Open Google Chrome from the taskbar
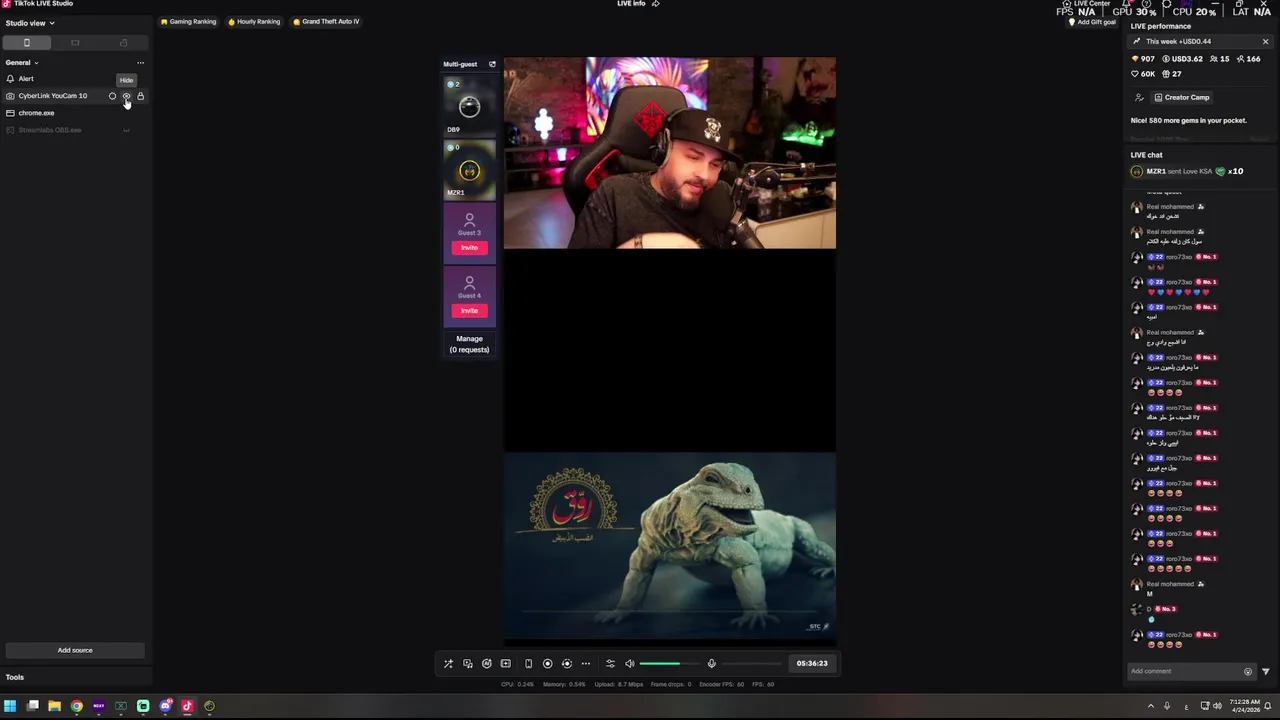The width and height of the screenshot is (1280, 720). pyautogui.click(x=76, y=706)
